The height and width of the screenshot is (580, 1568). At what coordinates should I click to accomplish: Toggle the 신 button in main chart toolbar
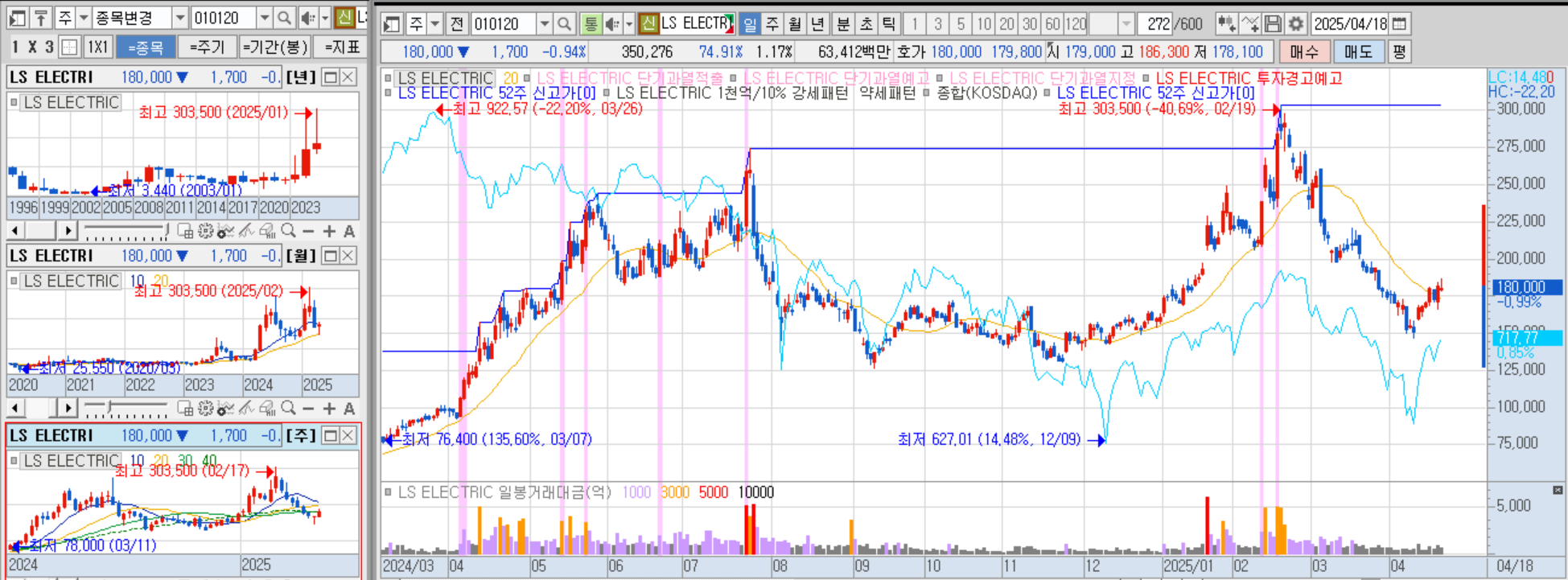[x=648, y=24]
